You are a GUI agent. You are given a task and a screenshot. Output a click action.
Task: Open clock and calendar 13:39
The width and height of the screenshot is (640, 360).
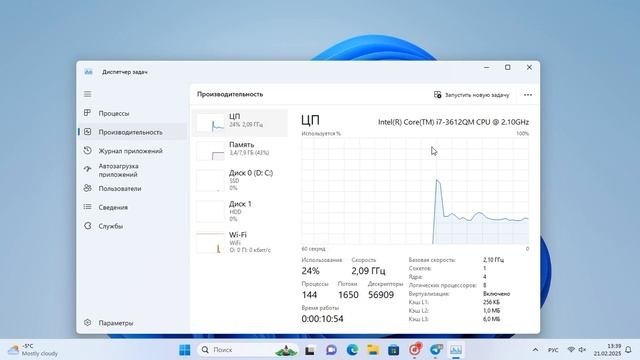[607, 350]
